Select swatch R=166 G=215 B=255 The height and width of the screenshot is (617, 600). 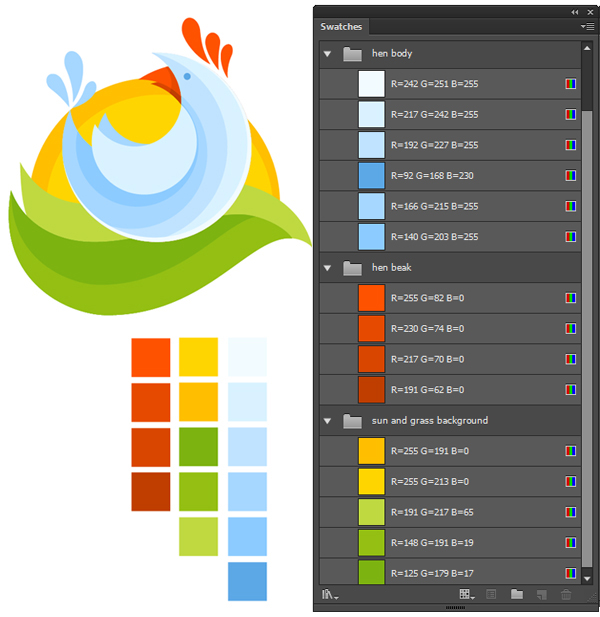371,206
